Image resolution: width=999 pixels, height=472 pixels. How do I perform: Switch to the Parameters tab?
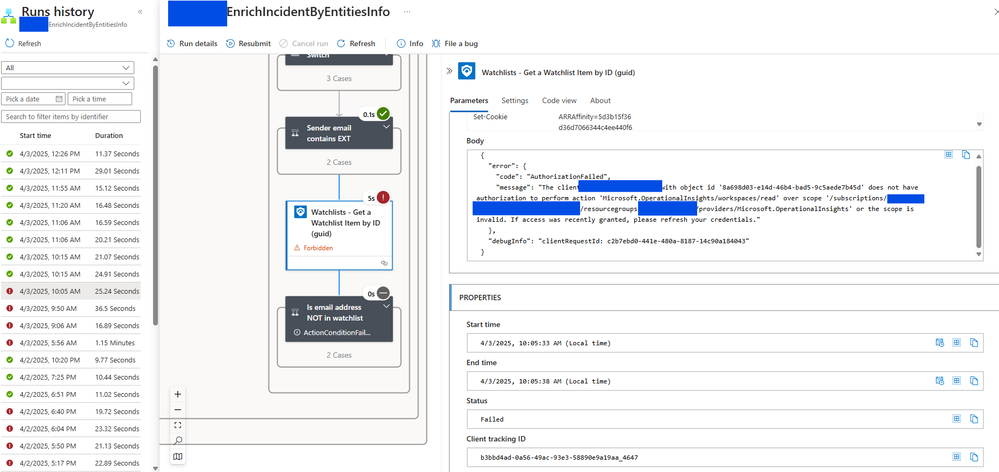pos(469,101)
